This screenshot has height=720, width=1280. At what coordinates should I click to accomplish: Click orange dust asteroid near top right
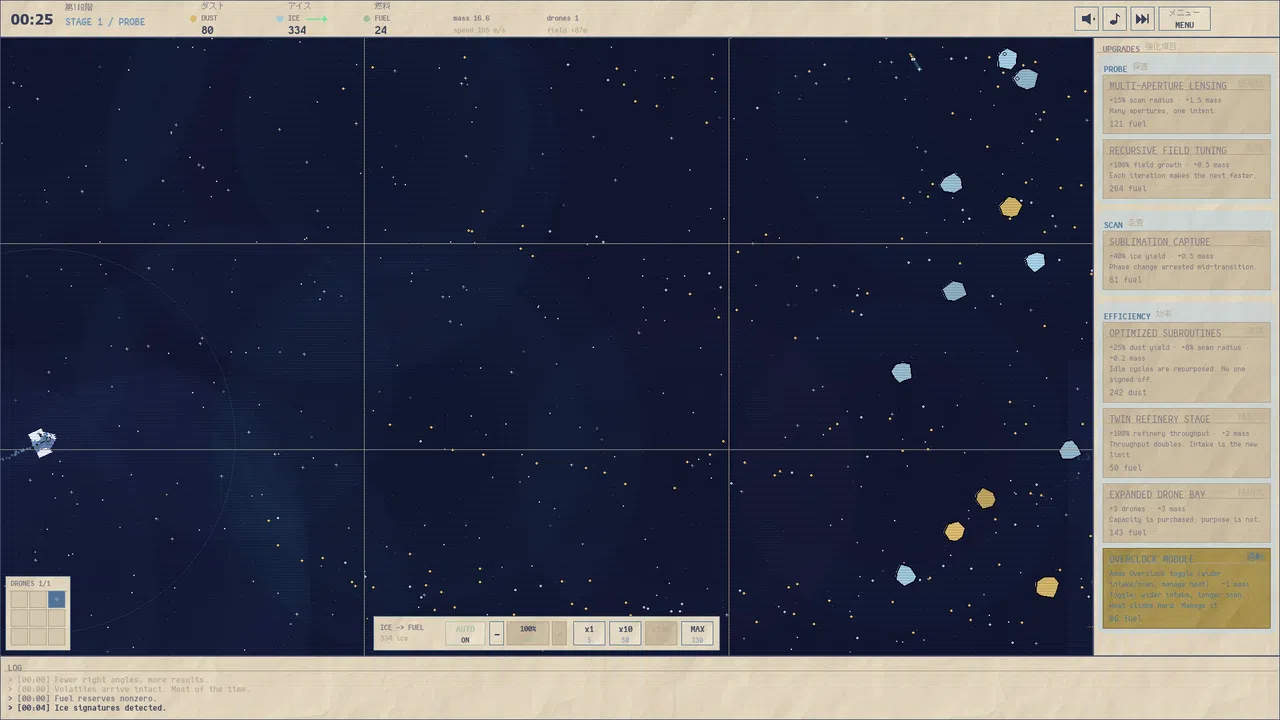point(1011,207)
